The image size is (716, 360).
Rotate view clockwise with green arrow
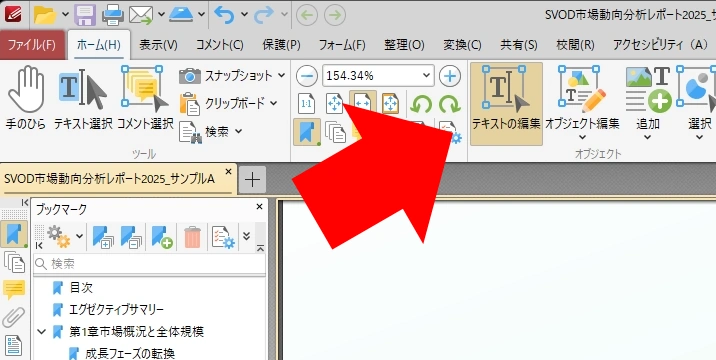[x=449, y=105]
